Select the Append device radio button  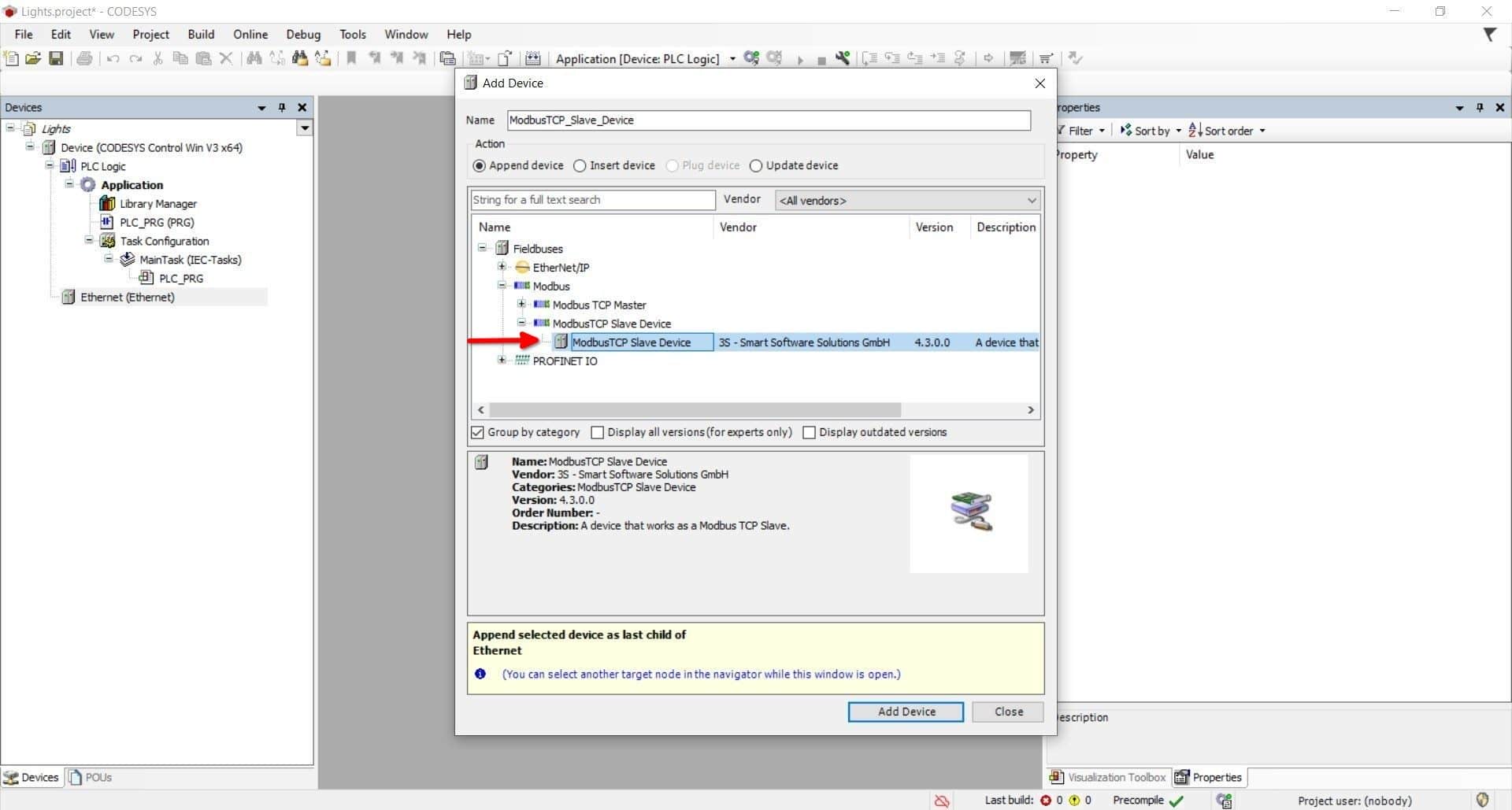(480, 165)
